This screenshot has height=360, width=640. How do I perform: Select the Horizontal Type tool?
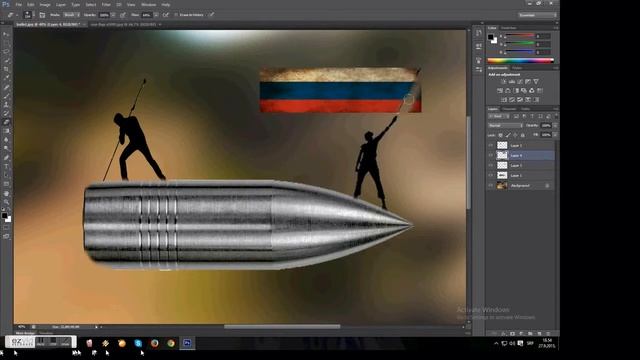pos(6,166)
